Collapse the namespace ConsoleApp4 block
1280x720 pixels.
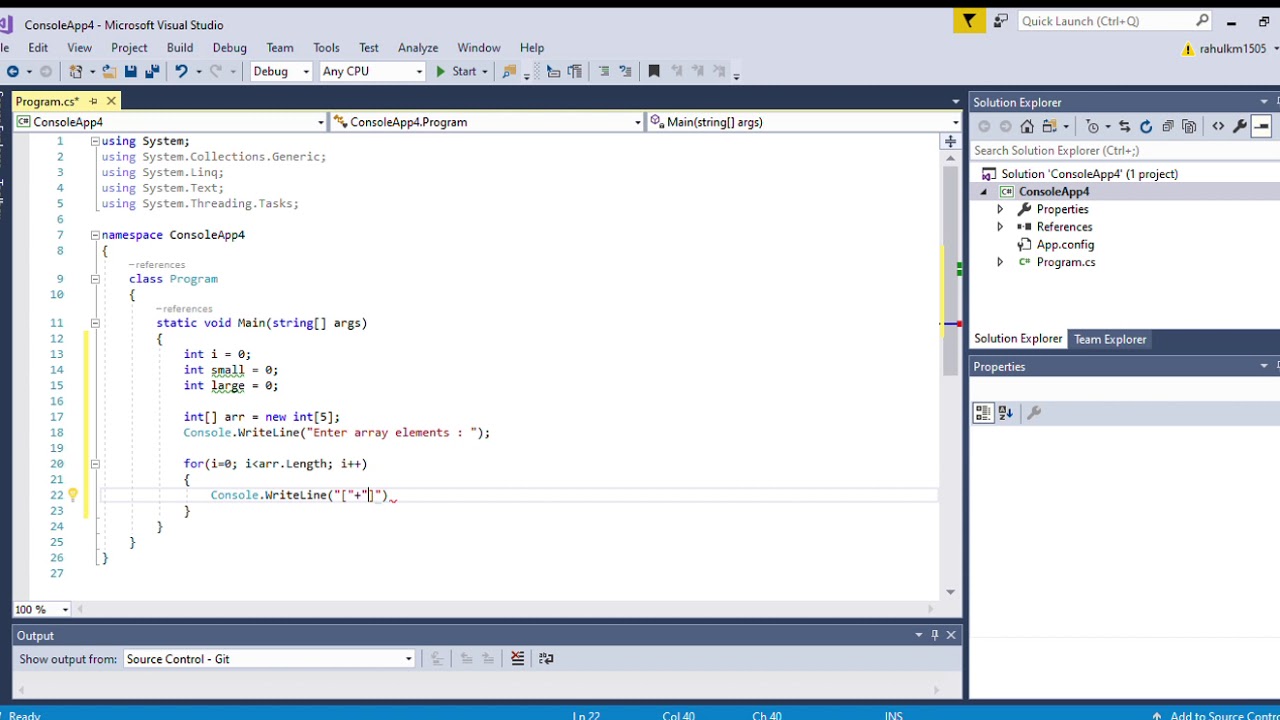pos(95,235)
